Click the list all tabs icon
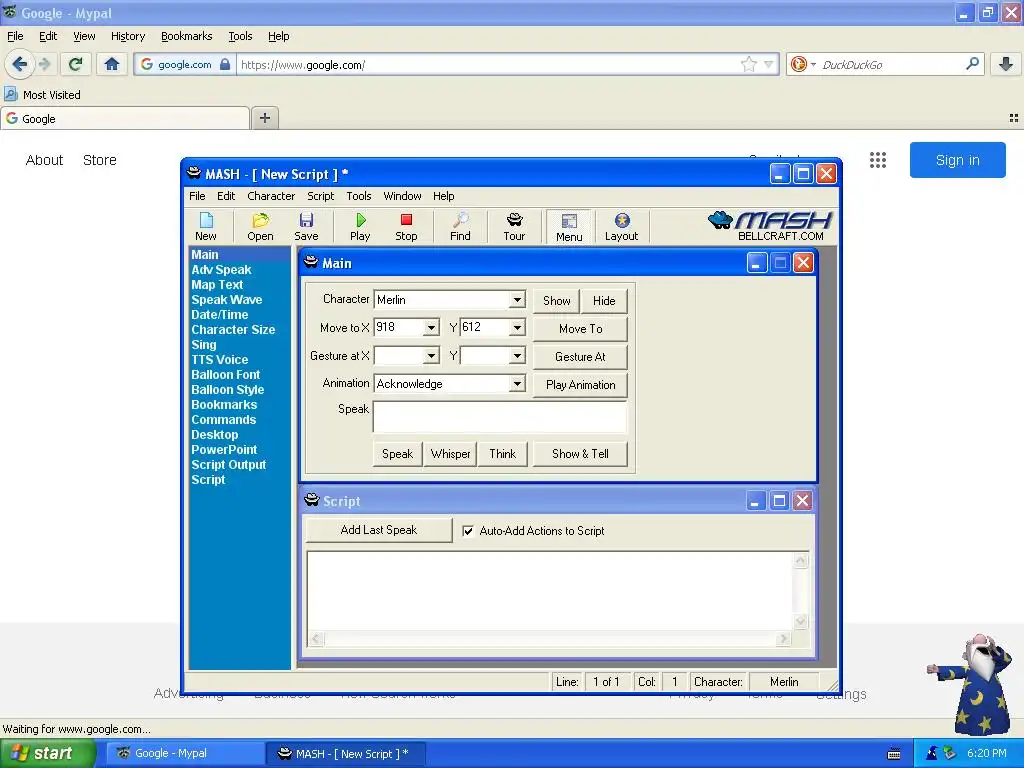The image size is (1024, 768). point(1014,118)
